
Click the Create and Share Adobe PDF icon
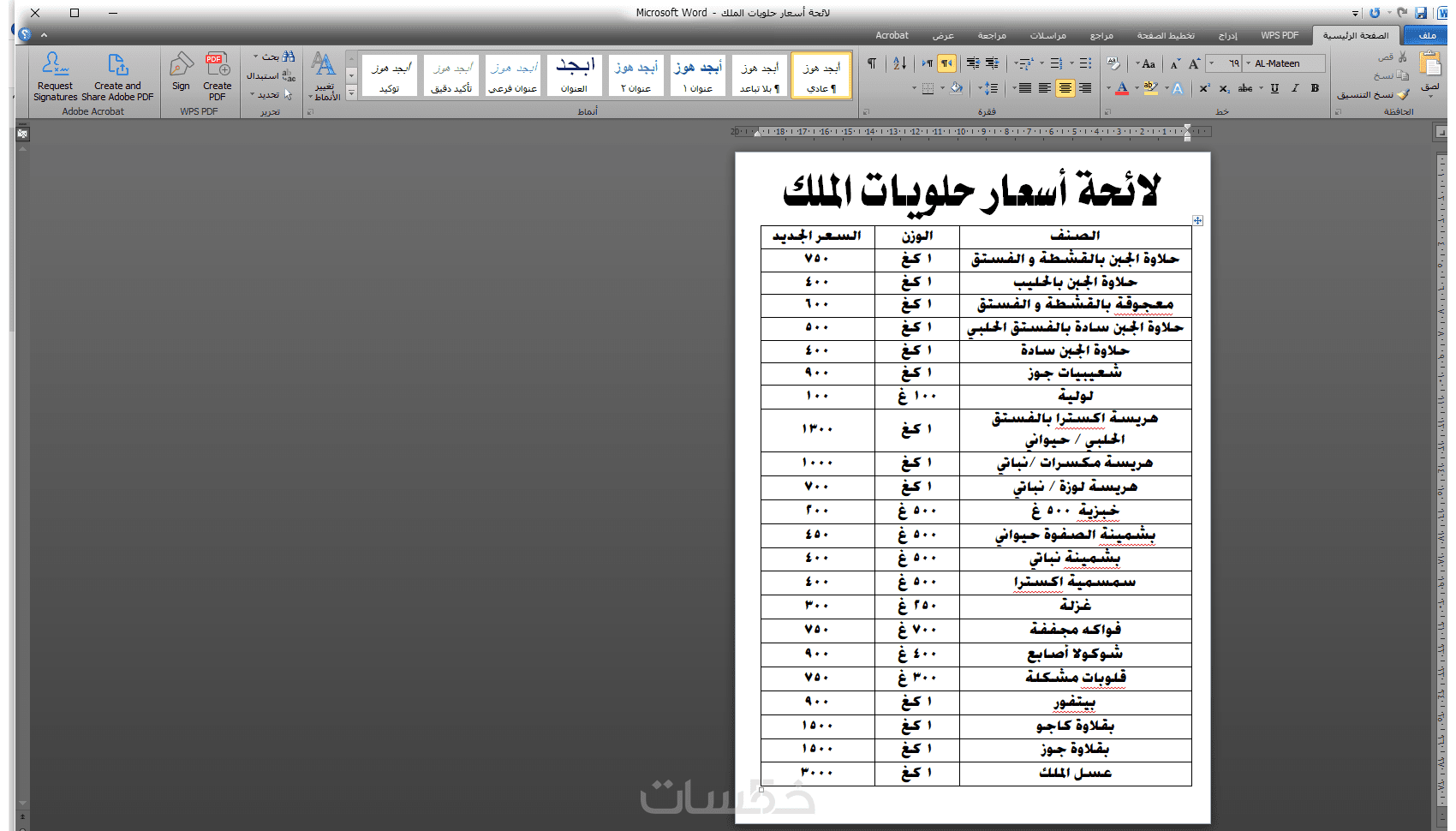point(117,64)
